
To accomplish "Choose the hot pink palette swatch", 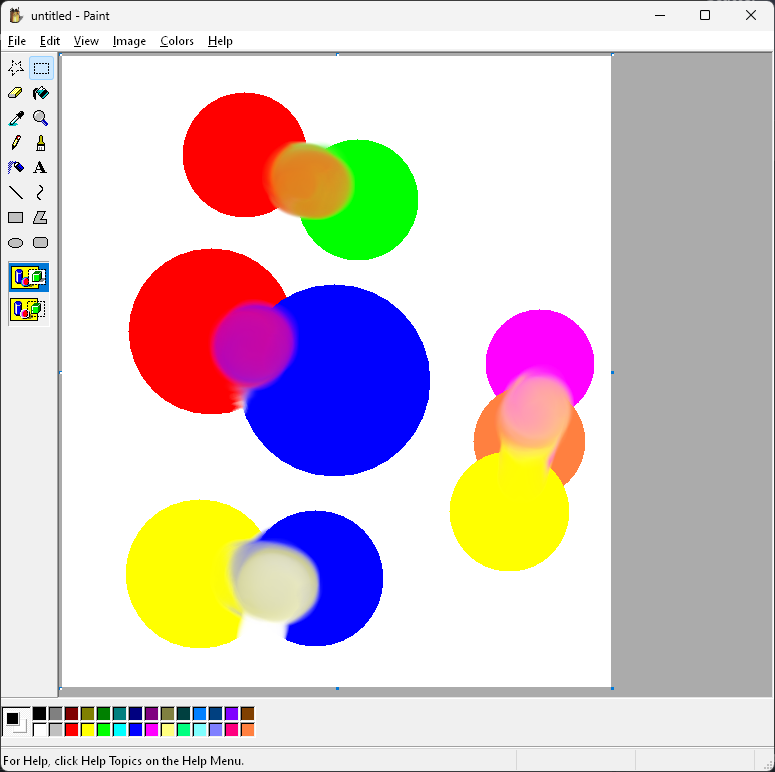I will coord(231,729).
